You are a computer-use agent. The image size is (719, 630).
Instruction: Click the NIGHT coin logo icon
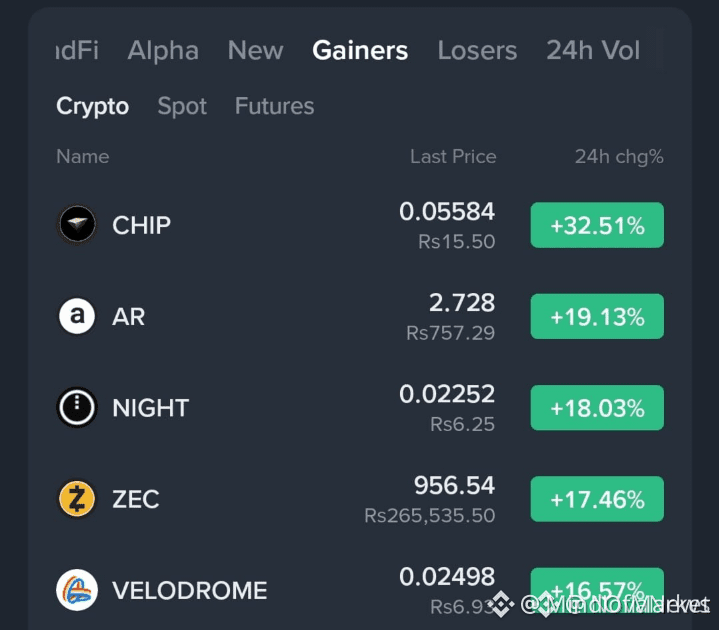click(77, 407)
